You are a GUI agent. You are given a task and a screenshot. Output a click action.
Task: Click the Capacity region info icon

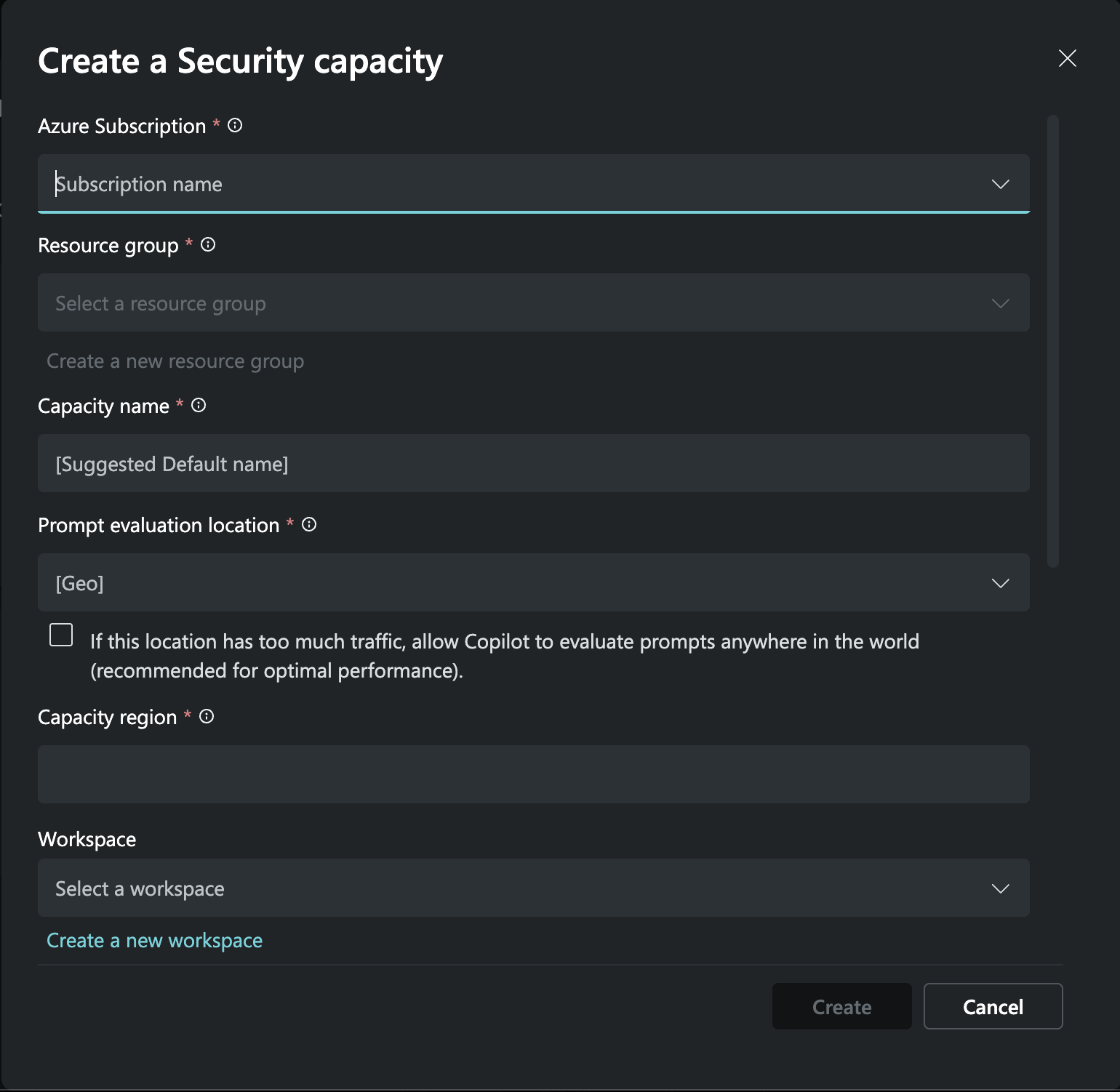tap(207, 717)
